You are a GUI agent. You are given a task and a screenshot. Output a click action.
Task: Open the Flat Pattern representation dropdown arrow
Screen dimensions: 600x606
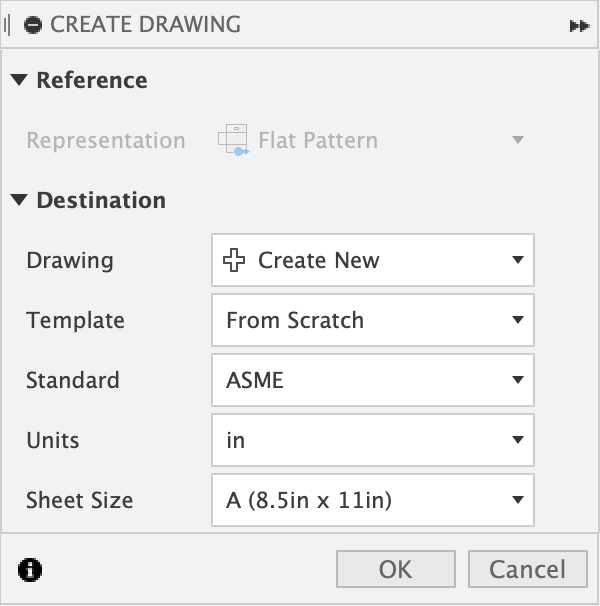pos(517,141)
